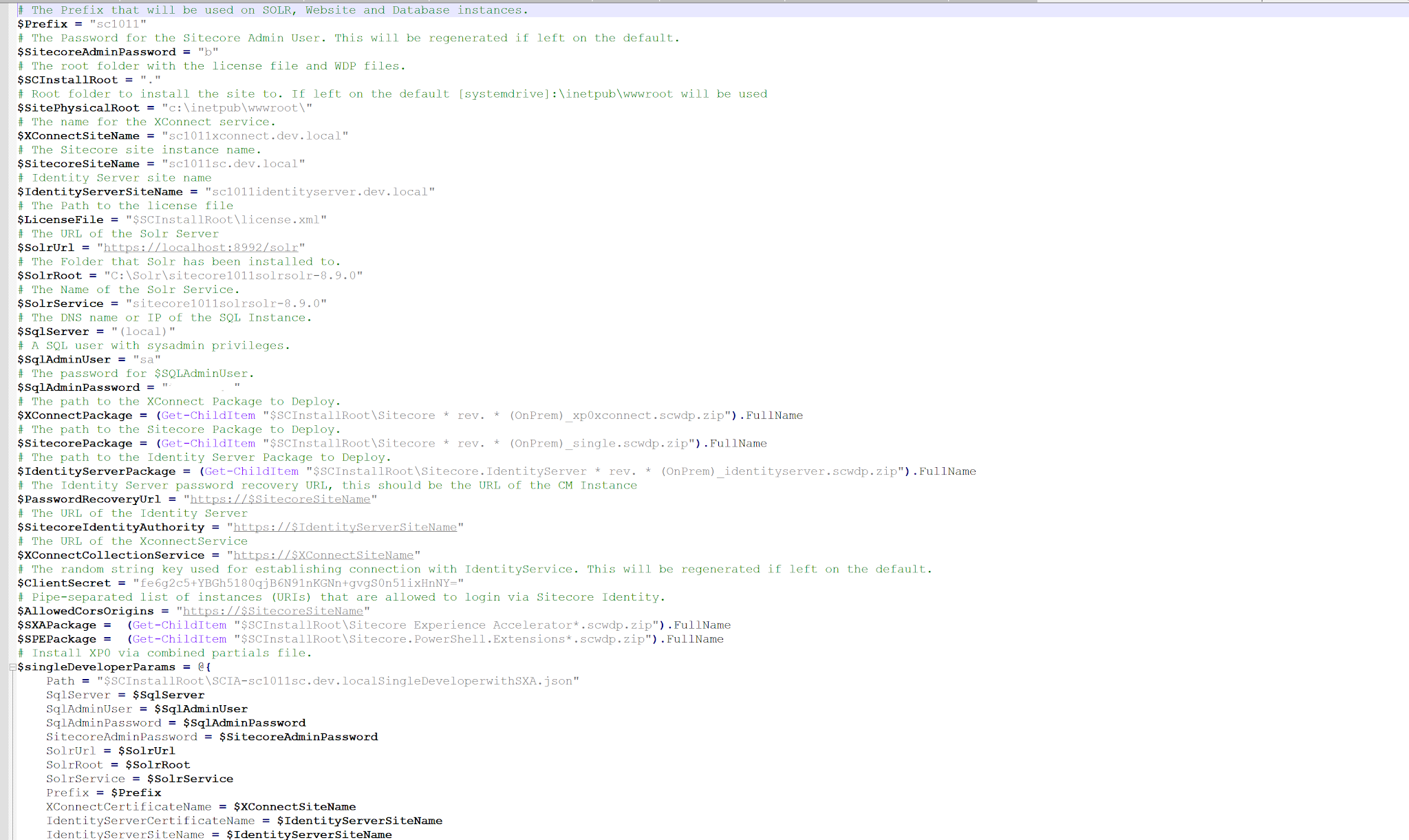Click the _xp0xconnect.scwdp.zip package string
This screenshot has width=1409, height=840.
pyautogui.click(x=497, y=416)
